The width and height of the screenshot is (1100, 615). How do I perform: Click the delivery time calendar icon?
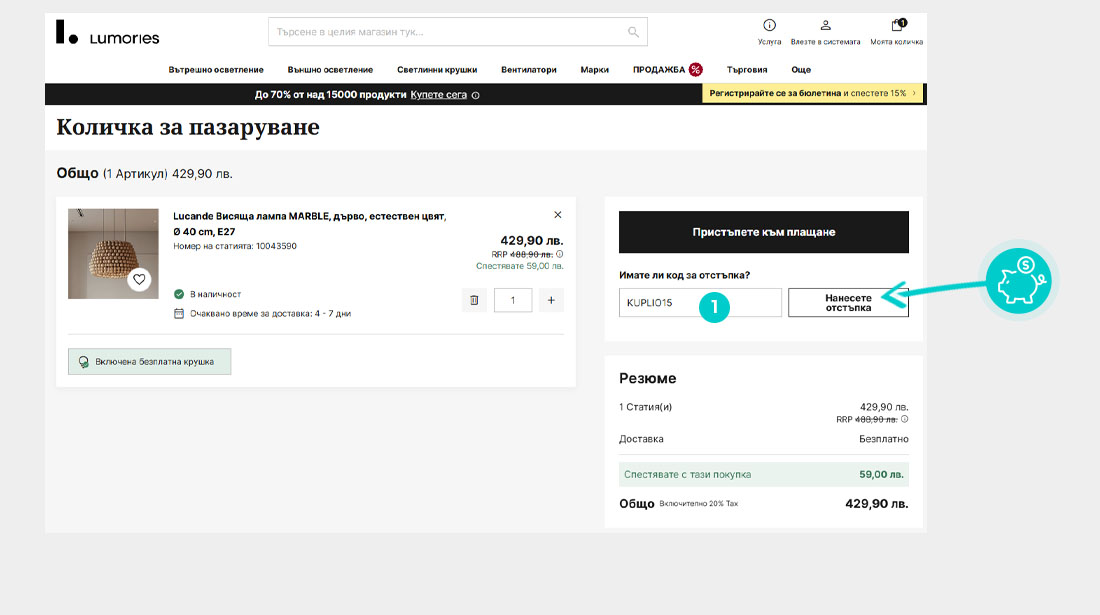(179, 313)
